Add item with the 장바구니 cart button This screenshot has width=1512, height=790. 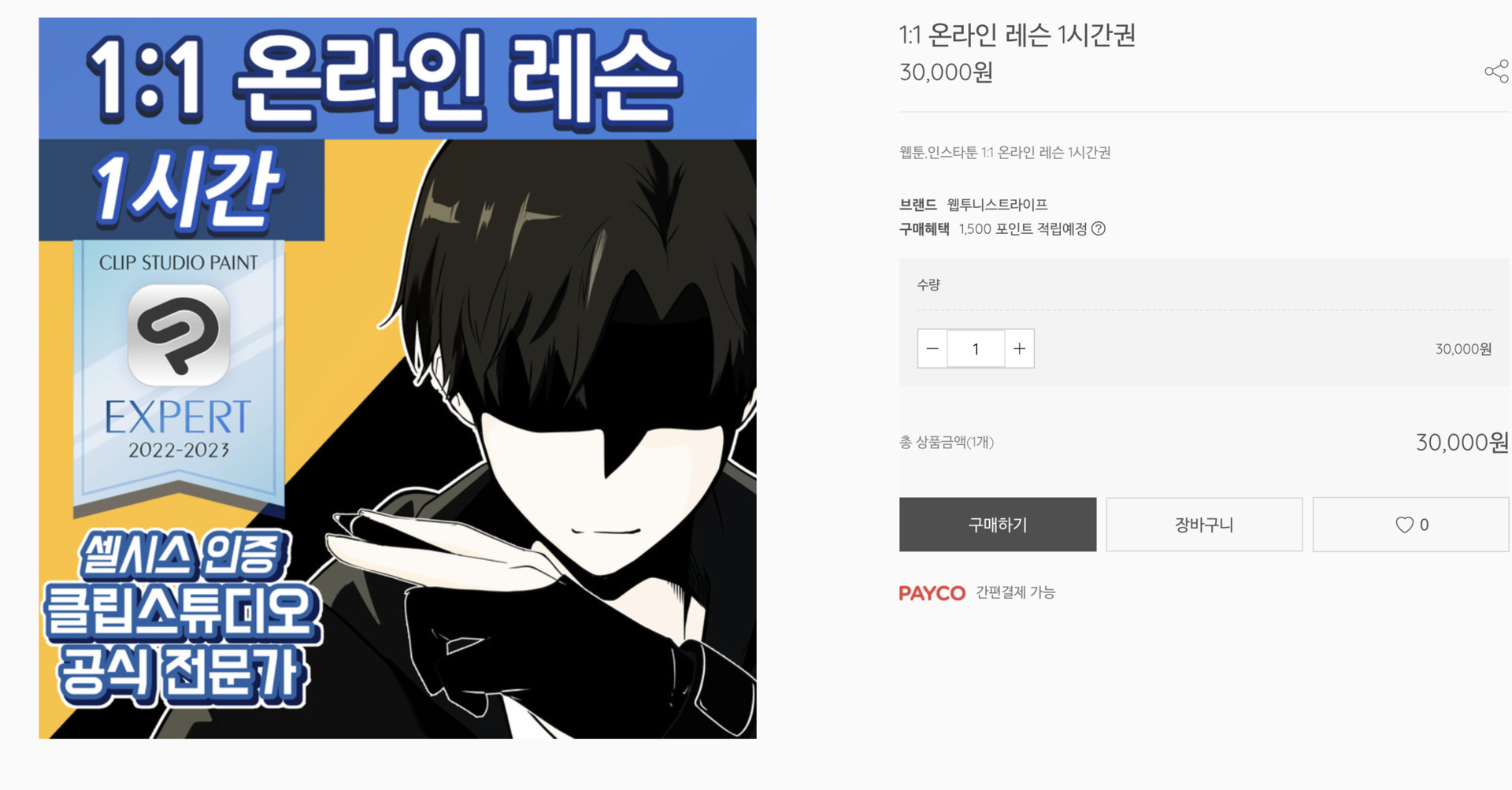click(x=1204, y=525)
